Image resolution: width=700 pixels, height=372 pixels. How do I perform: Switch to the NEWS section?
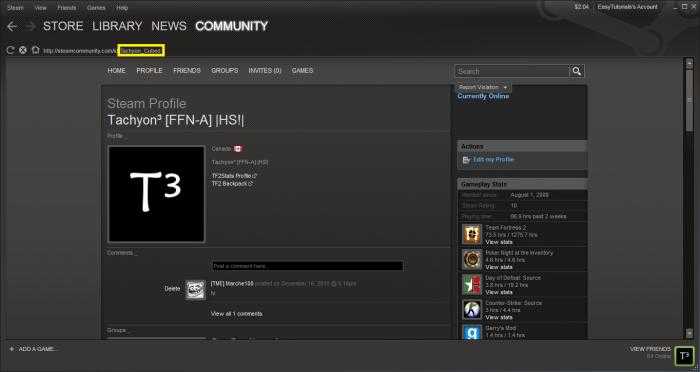point(169,26)
